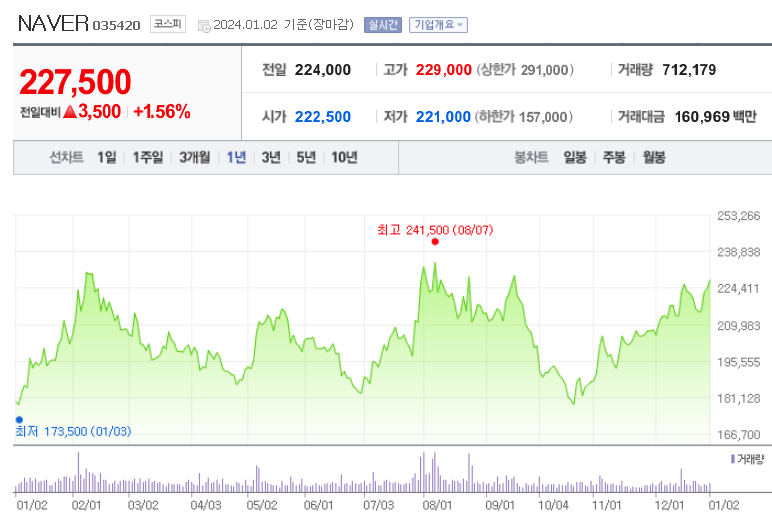
Task: Click the trading value 160,969 백만
Action: [715, 117]
